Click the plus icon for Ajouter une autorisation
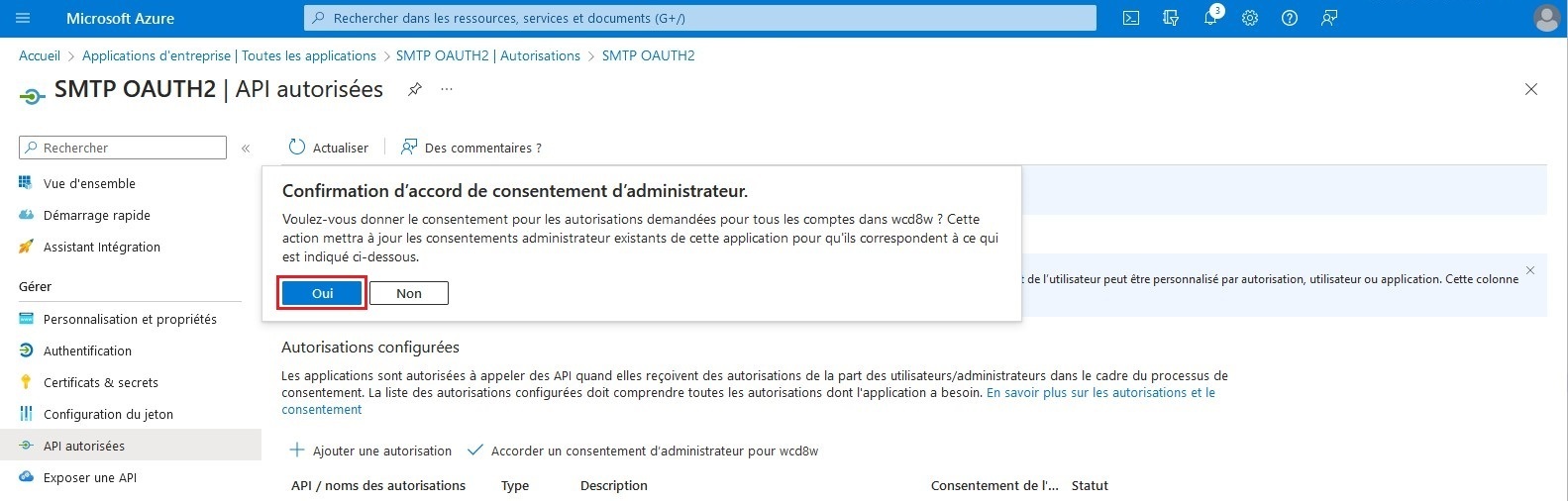This screenshot has height=501, width=1568. 297,451
